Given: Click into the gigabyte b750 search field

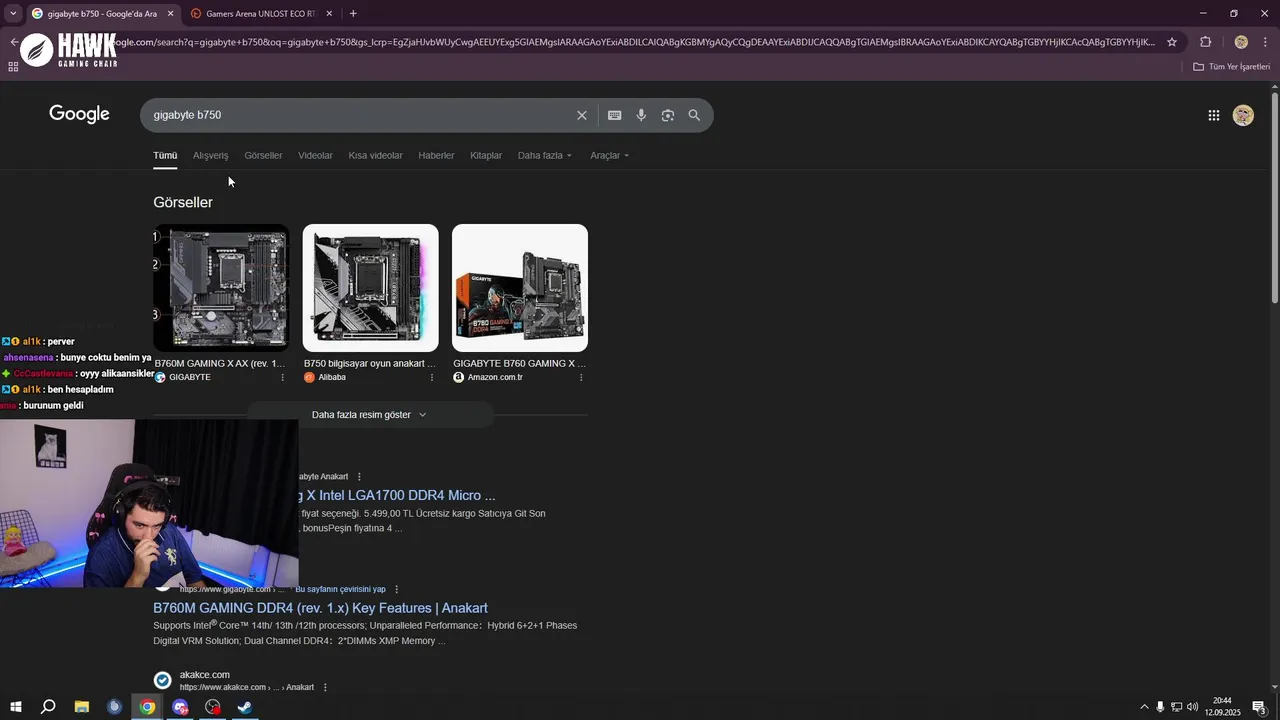Looking at the screenshot, I should pos(360,115).
